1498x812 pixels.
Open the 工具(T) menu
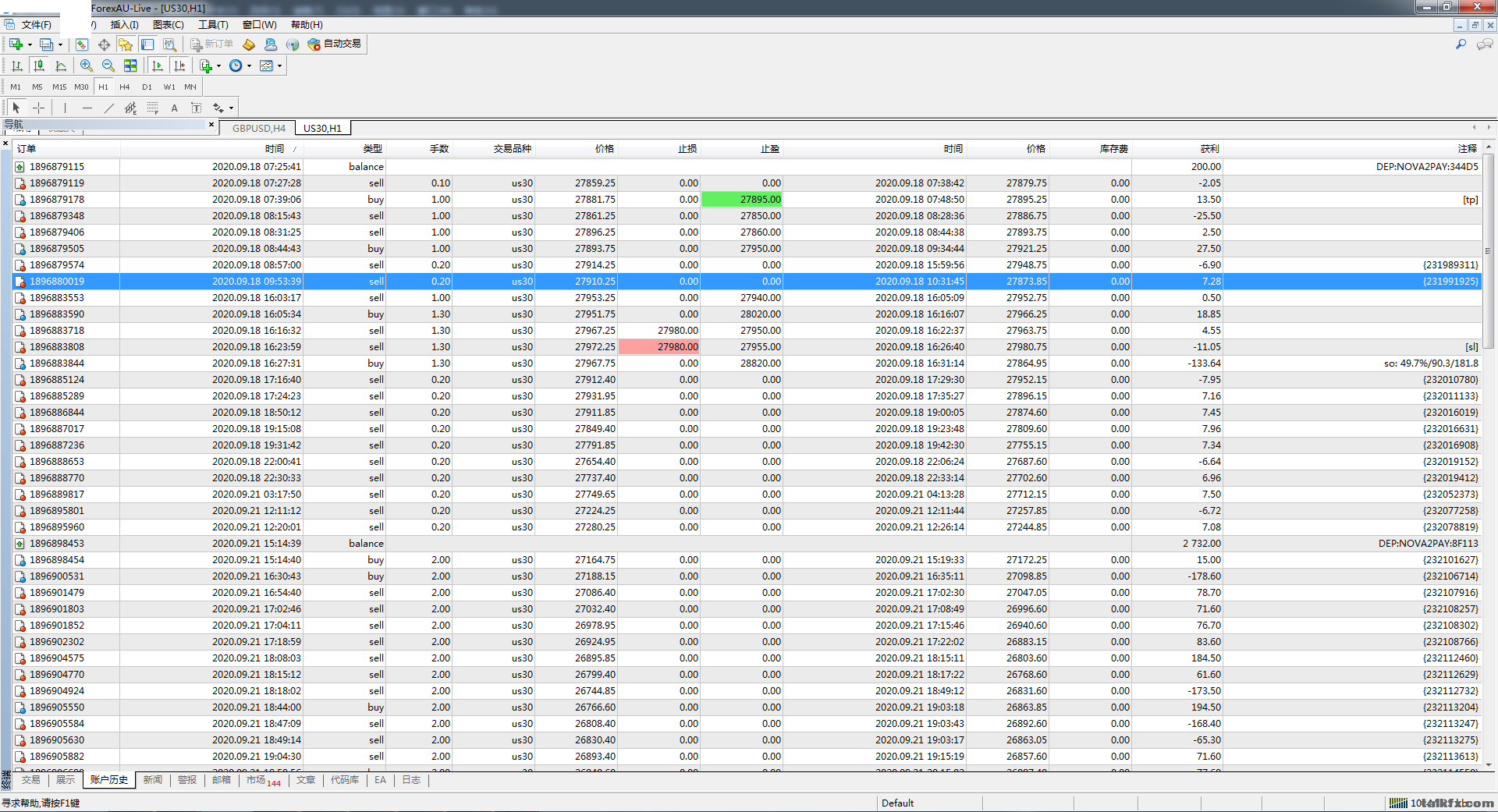(213, 25)
